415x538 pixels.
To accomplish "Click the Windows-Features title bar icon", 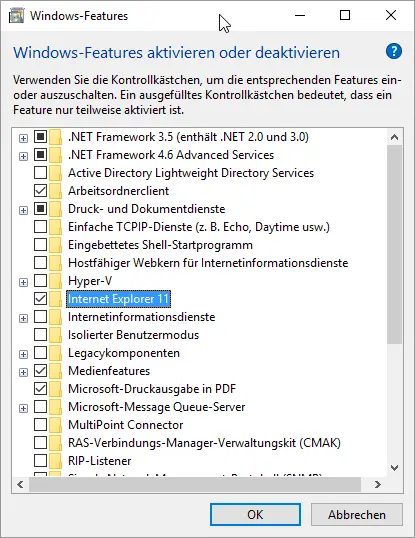I will click(x=16, y=16).
